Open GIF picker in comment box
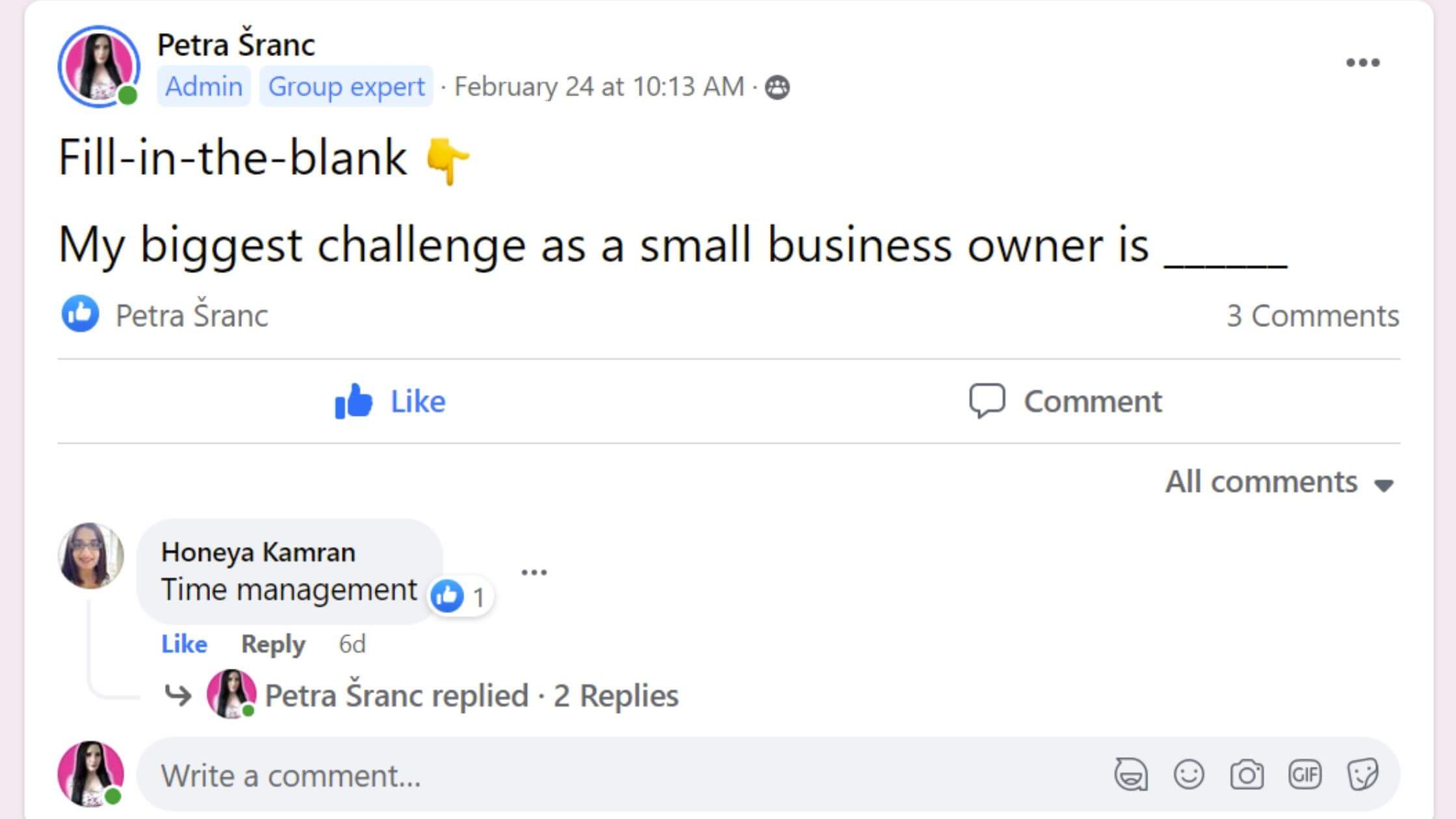Screen dimensions: 1456x819 pyautogui.click(x=1305, y=775)
